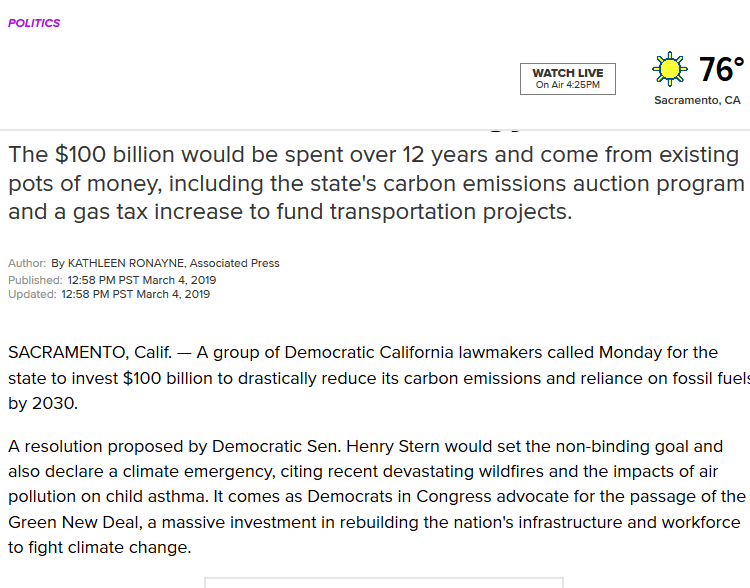Open the POLITICS section link

coord(34,23)
